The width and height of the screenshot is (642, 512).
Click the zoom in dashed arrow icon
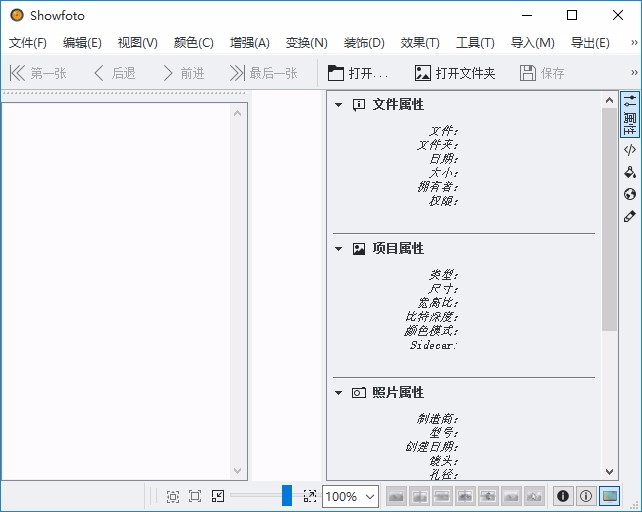[x=310, y=496]
